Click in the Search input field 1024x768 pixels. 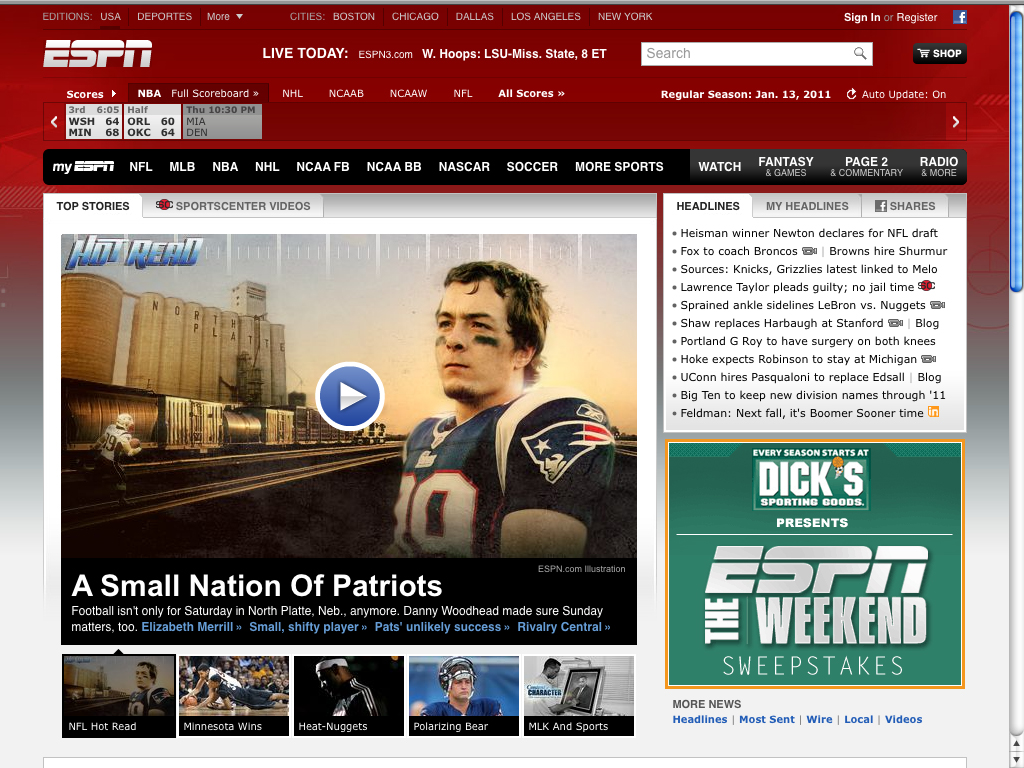tap(745, 54)
